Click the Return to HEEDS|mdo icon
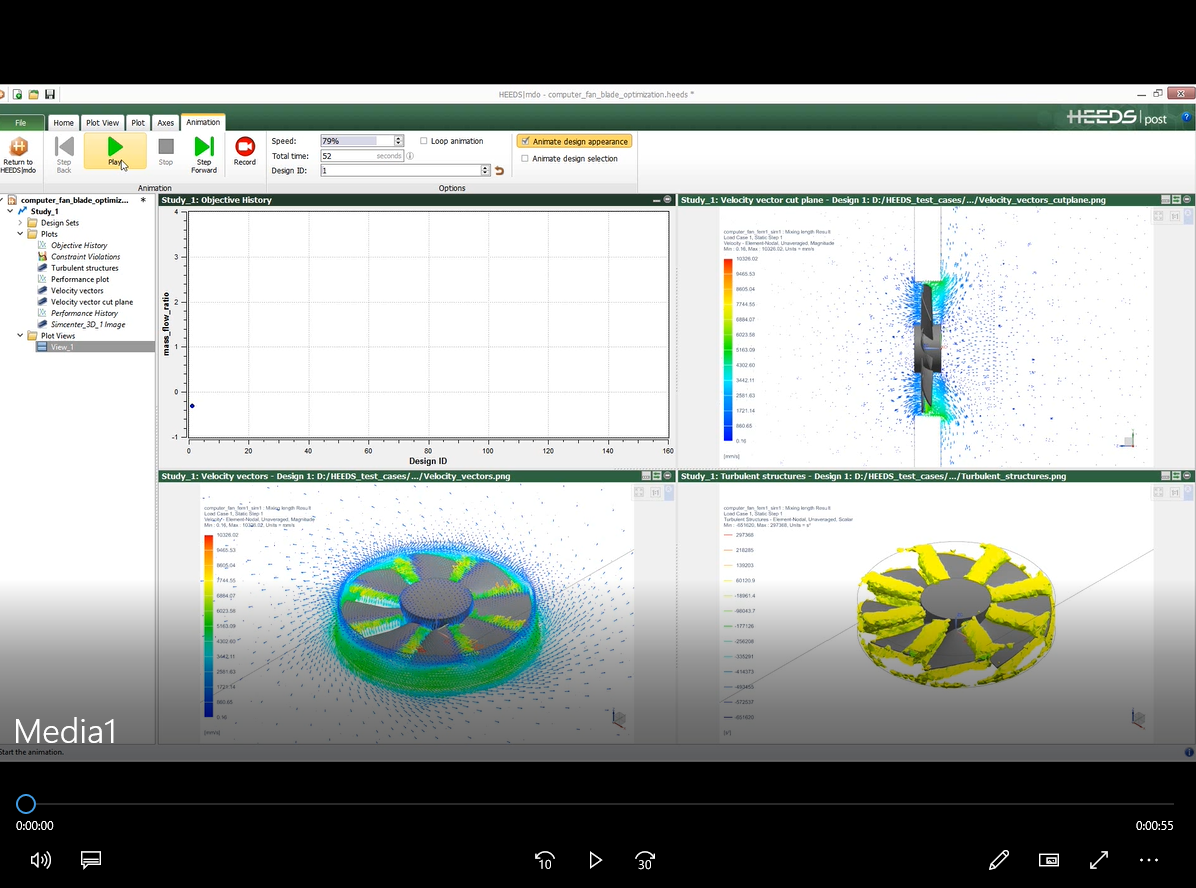The image size is (1196, 888). (18, 154)
